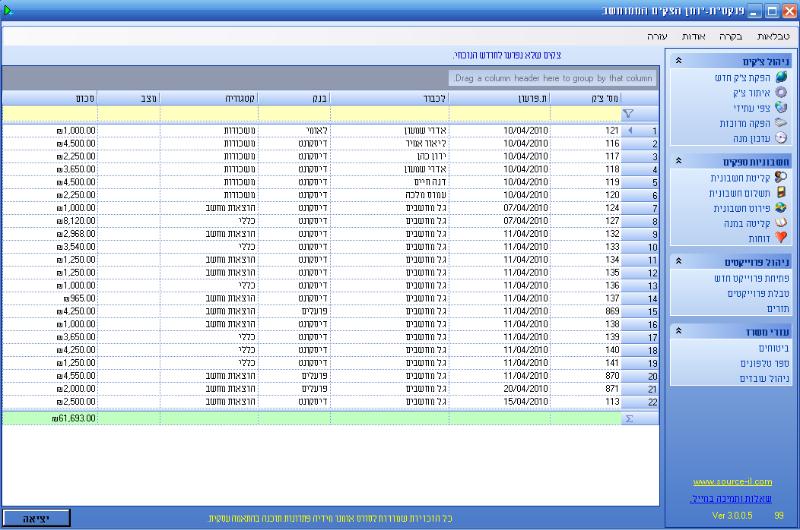Click the globe icon for הפקת צ'ק חדש
This screenshot has width=800, height=530.
[x=781, y=77]
